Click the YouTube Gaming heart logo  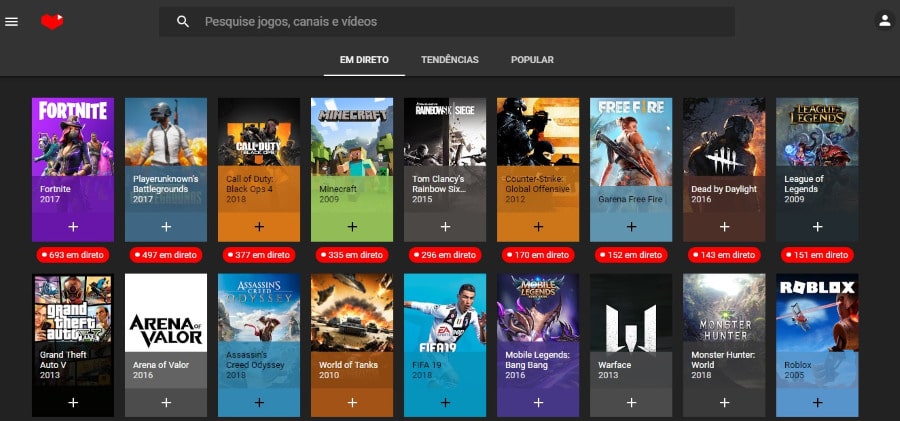click(x=52, y=21)
